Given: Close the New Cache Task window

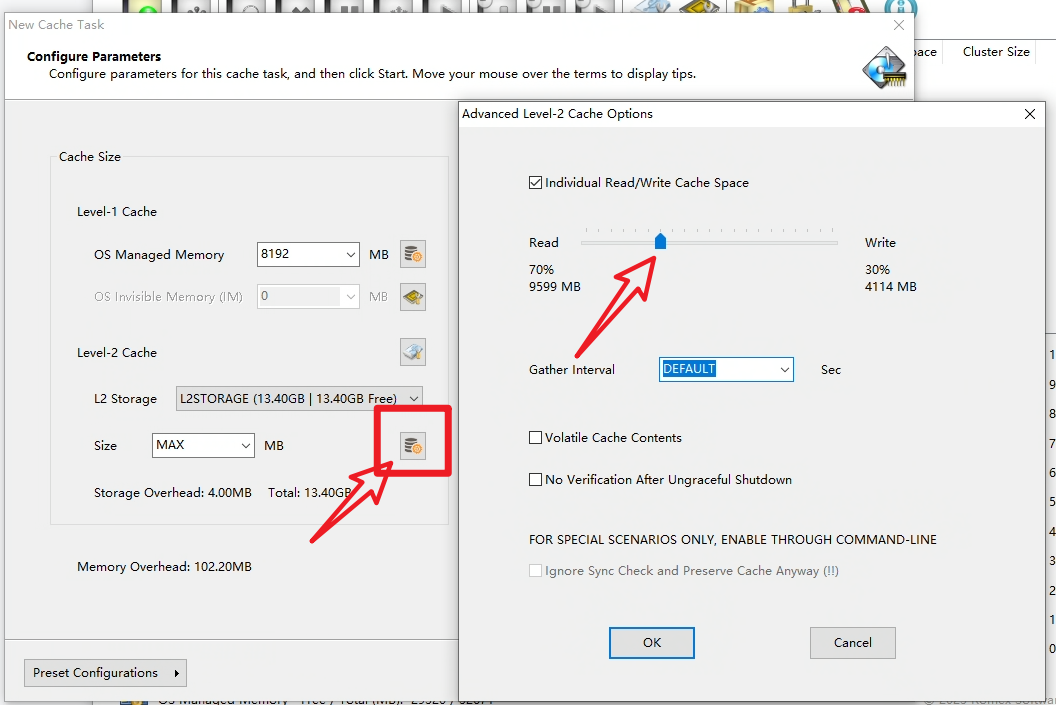Looking at the screenshot, I should 899,25.
